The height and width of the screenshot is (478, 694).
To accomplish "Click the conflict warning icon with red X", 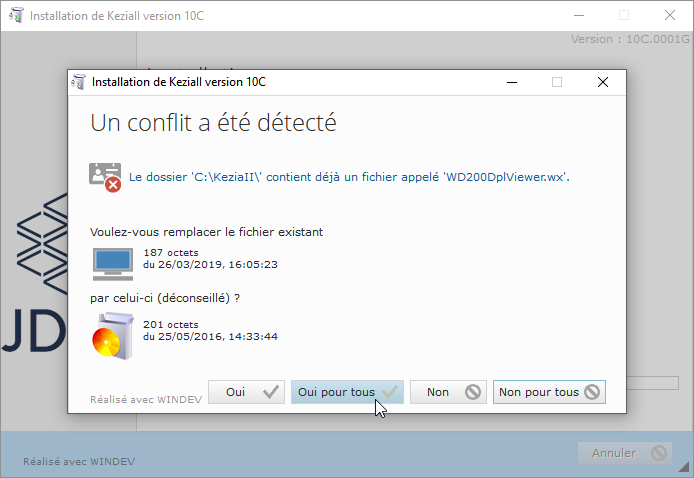I will click(105, 177).
